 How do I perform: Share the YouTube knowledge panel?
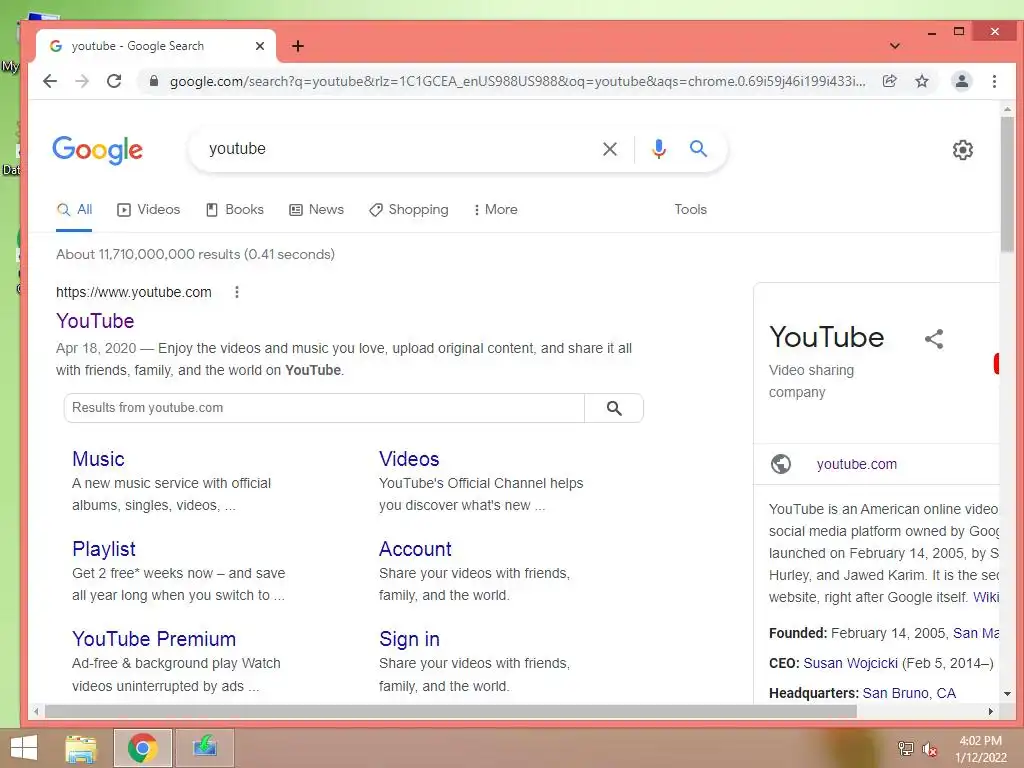coord(934,338)
